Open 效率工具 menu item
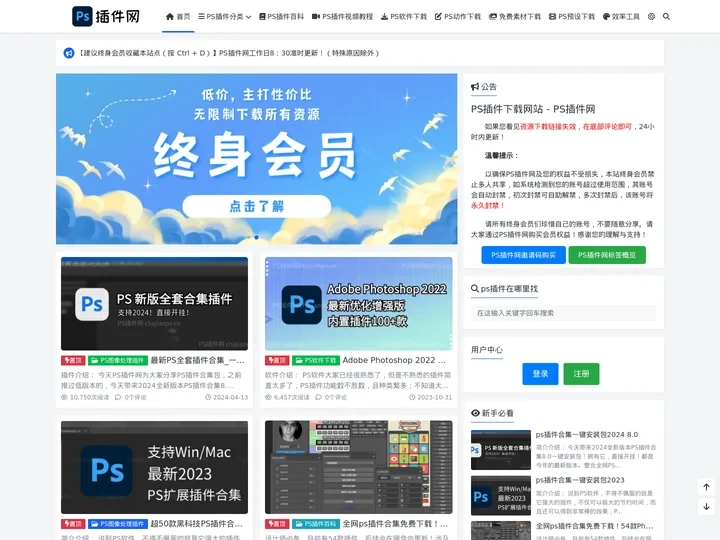 point(621,17)
